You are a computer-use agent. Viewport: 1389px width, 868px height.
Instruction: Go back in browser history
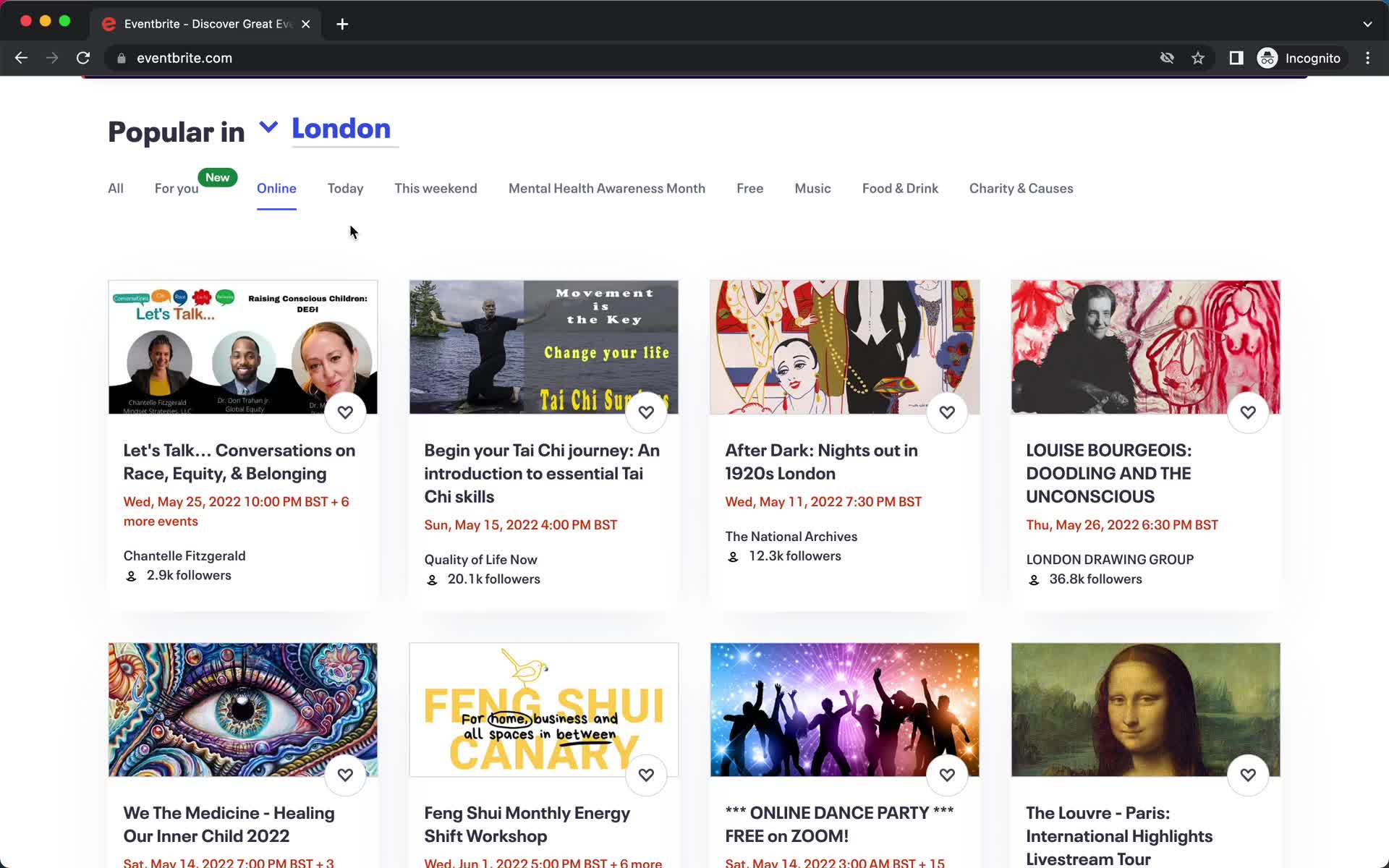tap(21, 58)
